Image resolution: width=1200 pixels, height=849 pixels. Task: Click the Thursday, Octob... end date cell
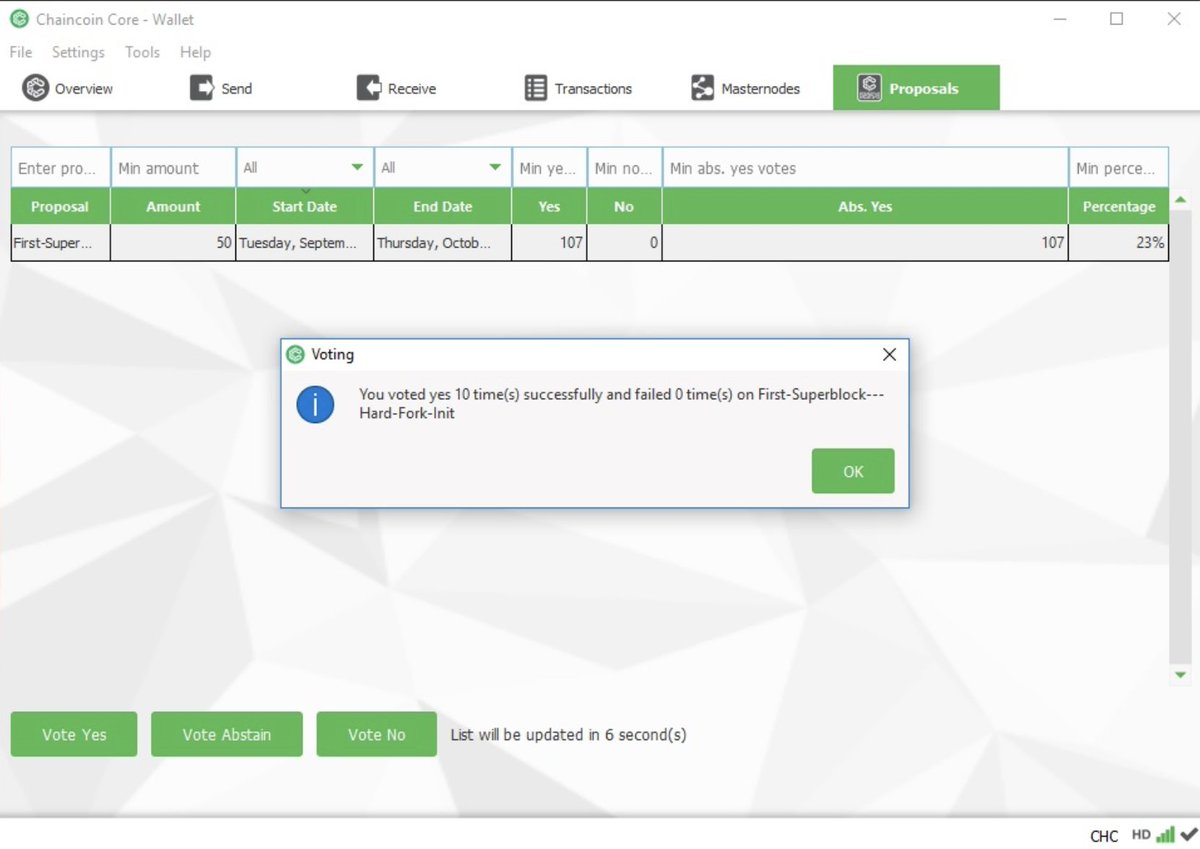(443, 243)
